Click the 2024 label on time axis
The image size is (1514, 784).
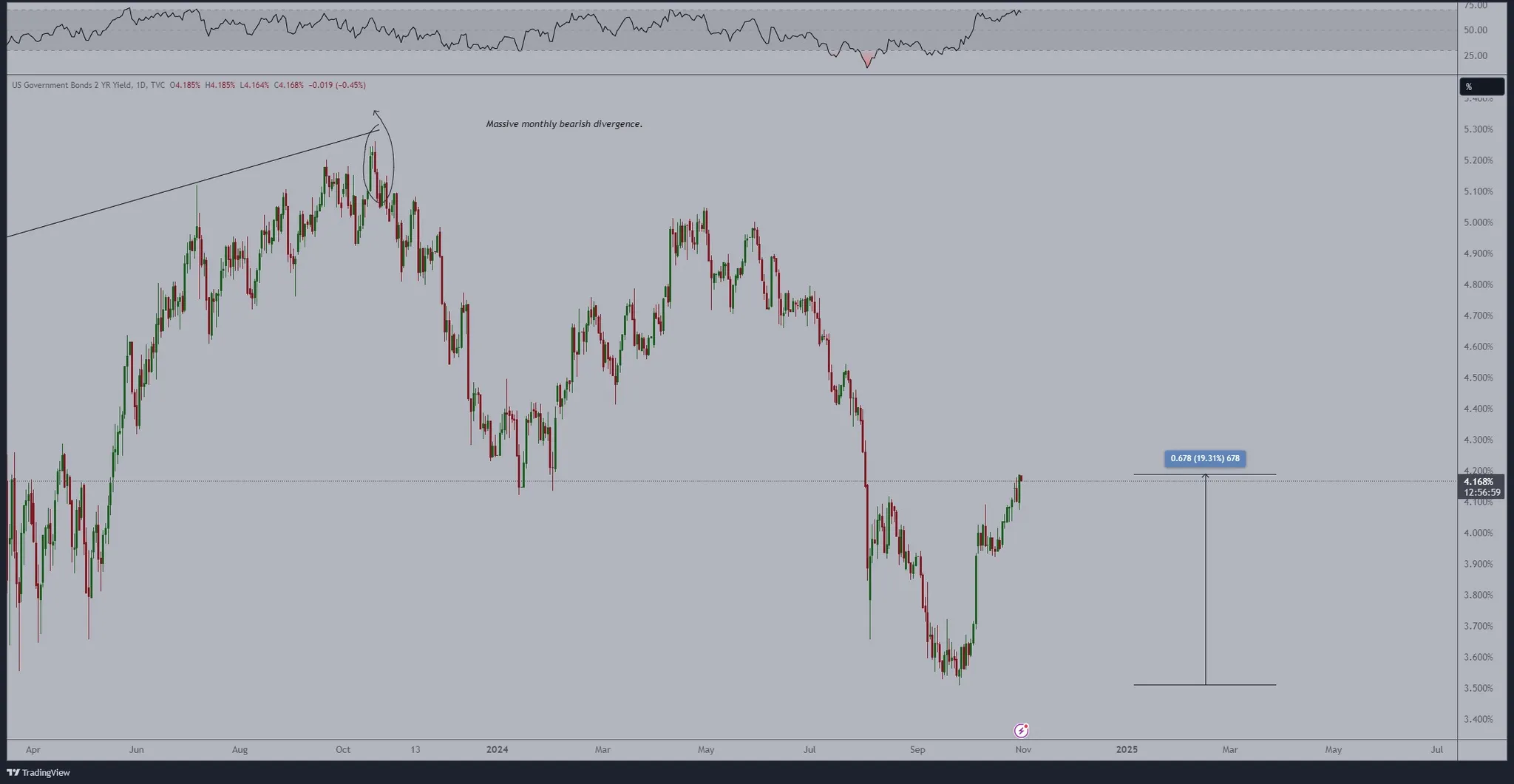click(497, 749)
